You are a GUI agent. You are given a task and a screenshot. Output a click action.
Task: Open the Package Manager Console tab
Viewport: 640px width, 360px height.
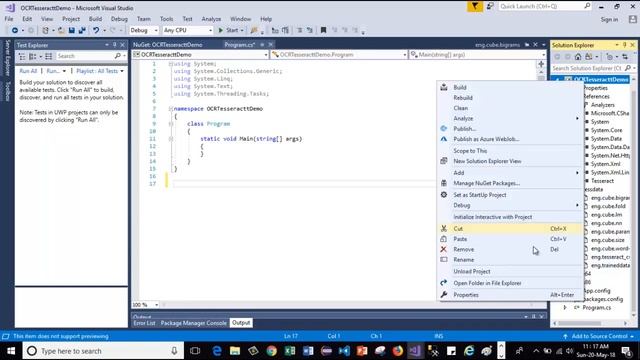[x=193, y=323]
